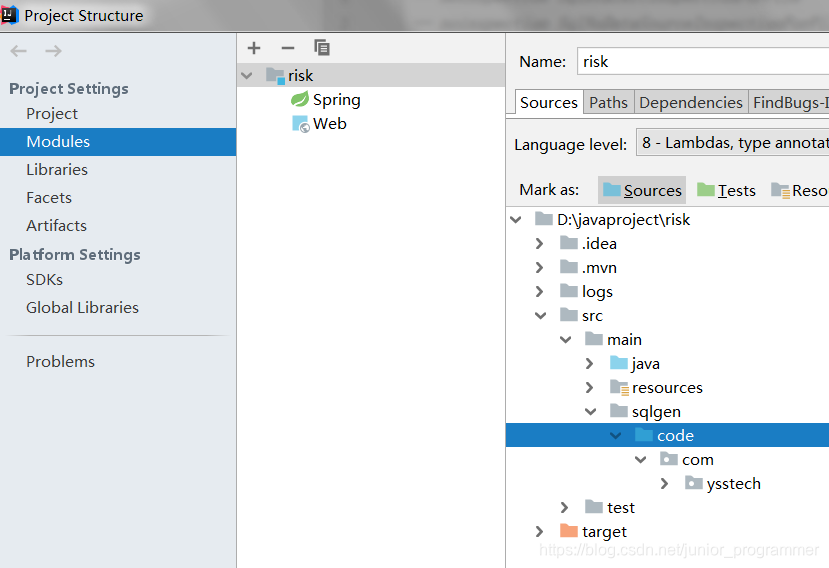The width and height of the screenshot is (829, 568).
Task: Click the Copy module icon
Action: pyautogui.click(x=321, y=48)
